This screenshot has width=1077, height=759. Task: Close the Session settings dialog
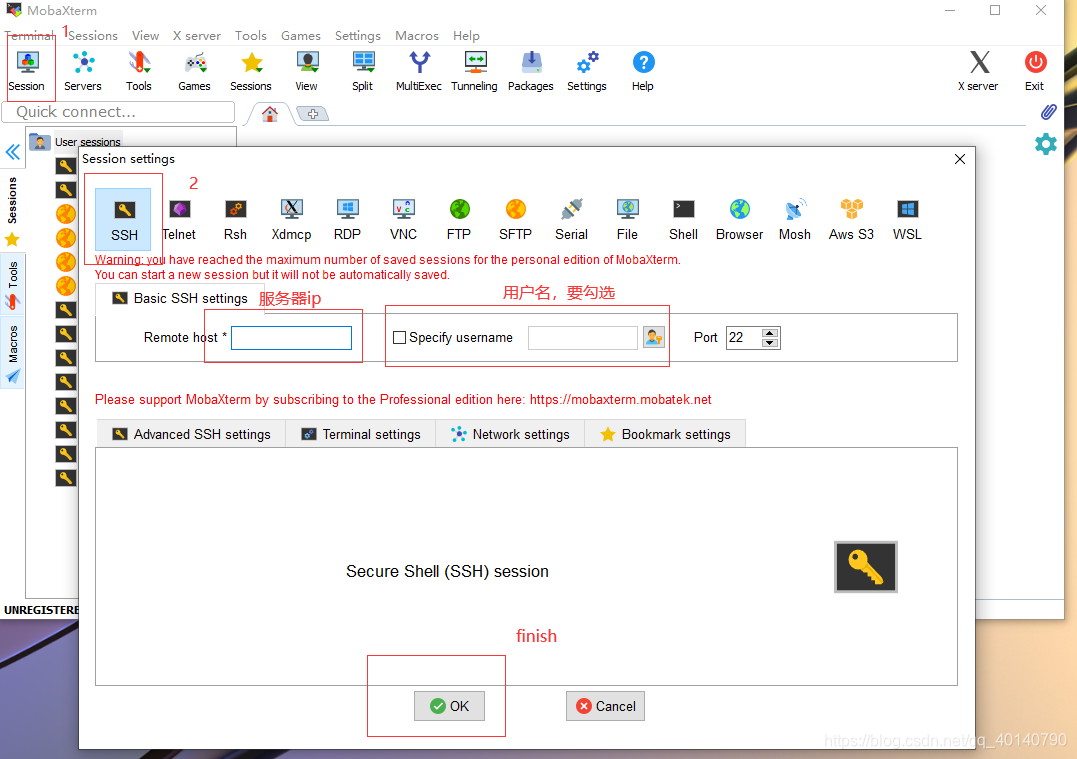click(x=960, y=159)
